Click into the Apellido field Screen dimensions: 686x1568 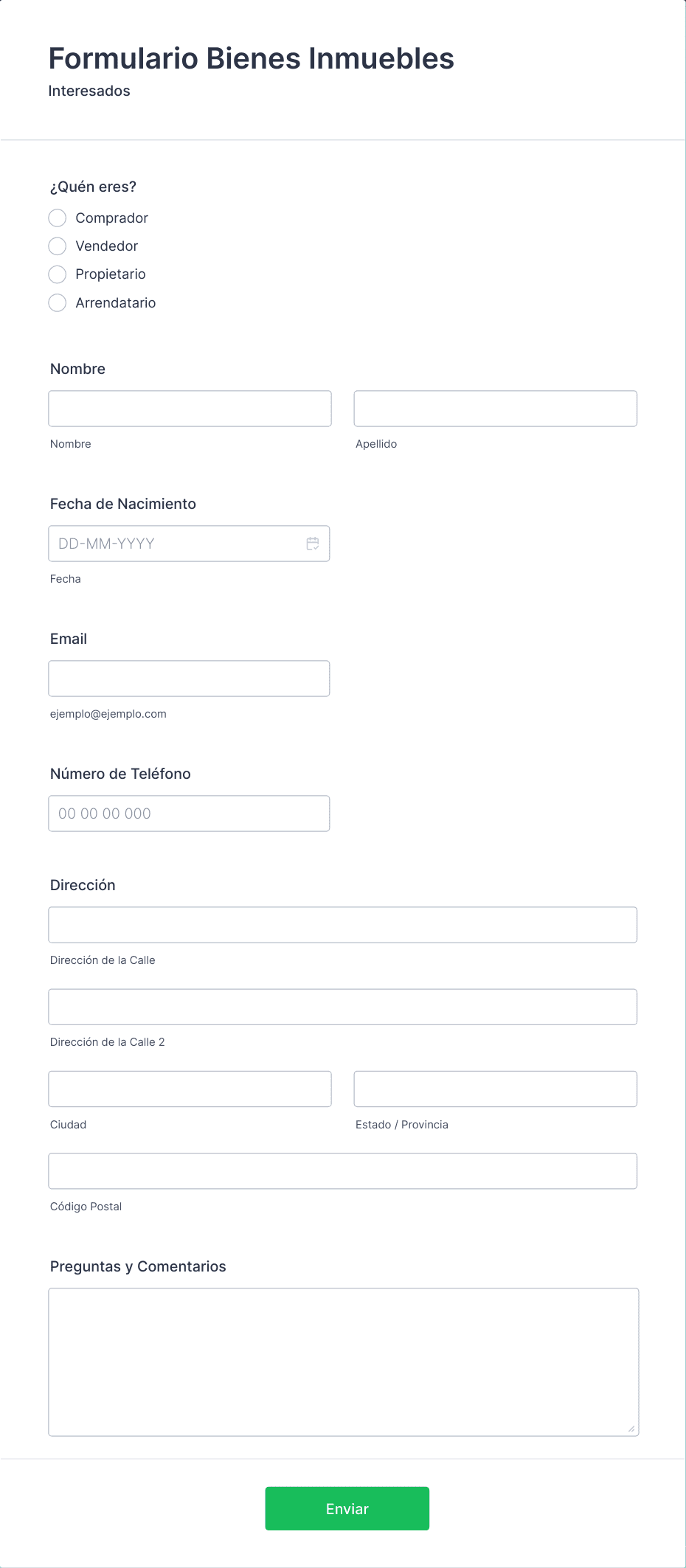tap(496, 409)
